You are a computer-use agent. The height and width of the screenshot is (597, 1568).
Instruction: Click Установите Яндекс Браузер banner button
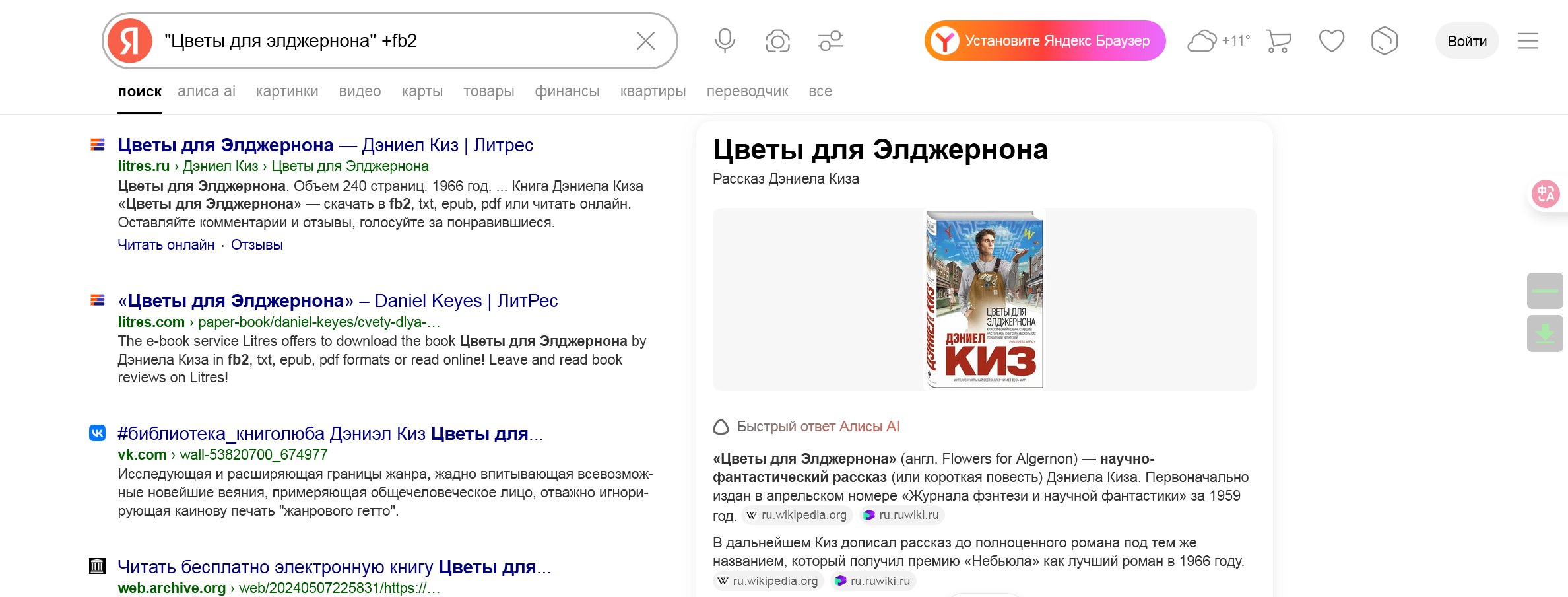(x=1045, y=41)
